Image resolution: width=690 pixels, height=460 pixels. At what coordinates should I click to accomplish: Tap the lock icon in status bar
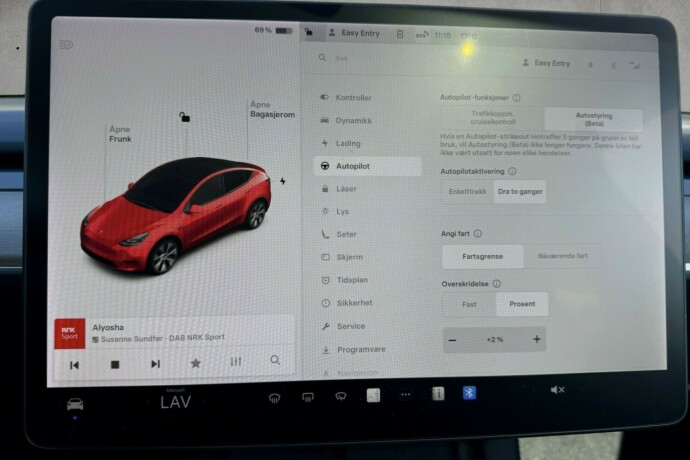tap(309, 32)
